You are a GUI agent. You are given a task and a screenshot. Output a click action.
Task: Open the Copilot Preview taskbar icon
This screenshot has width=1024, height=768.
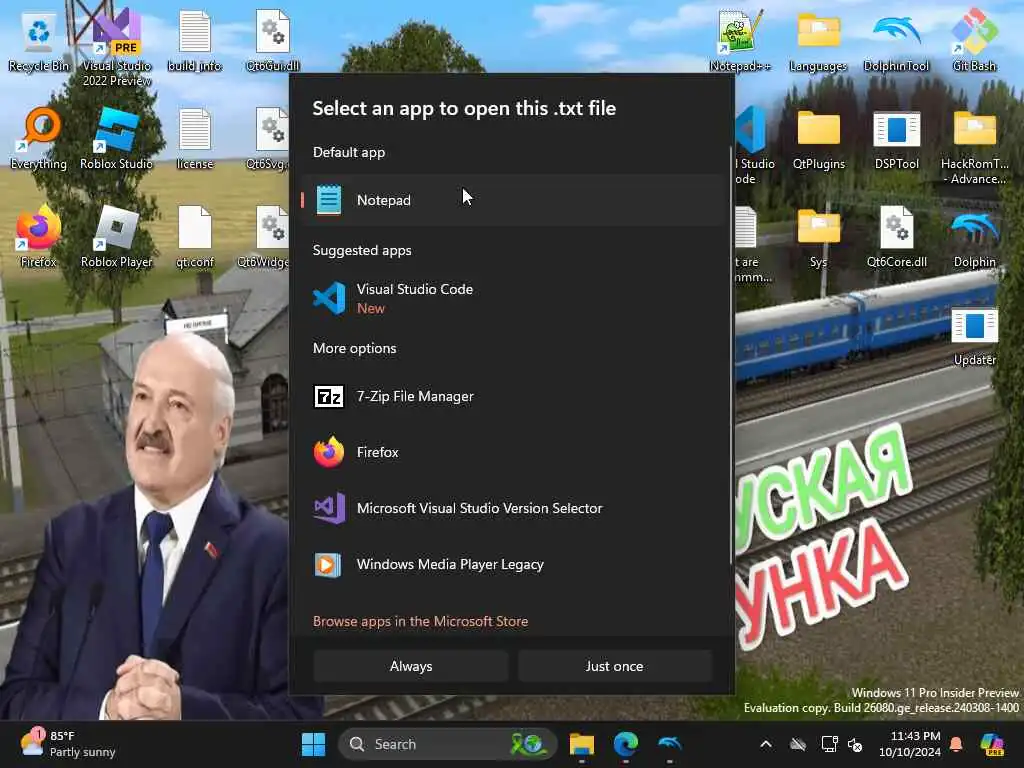(x=992, y=744)
